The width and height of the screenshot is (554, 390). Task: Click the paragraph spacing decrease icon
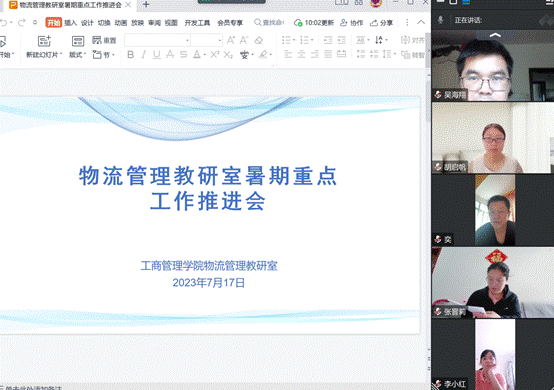click(374, 54)
